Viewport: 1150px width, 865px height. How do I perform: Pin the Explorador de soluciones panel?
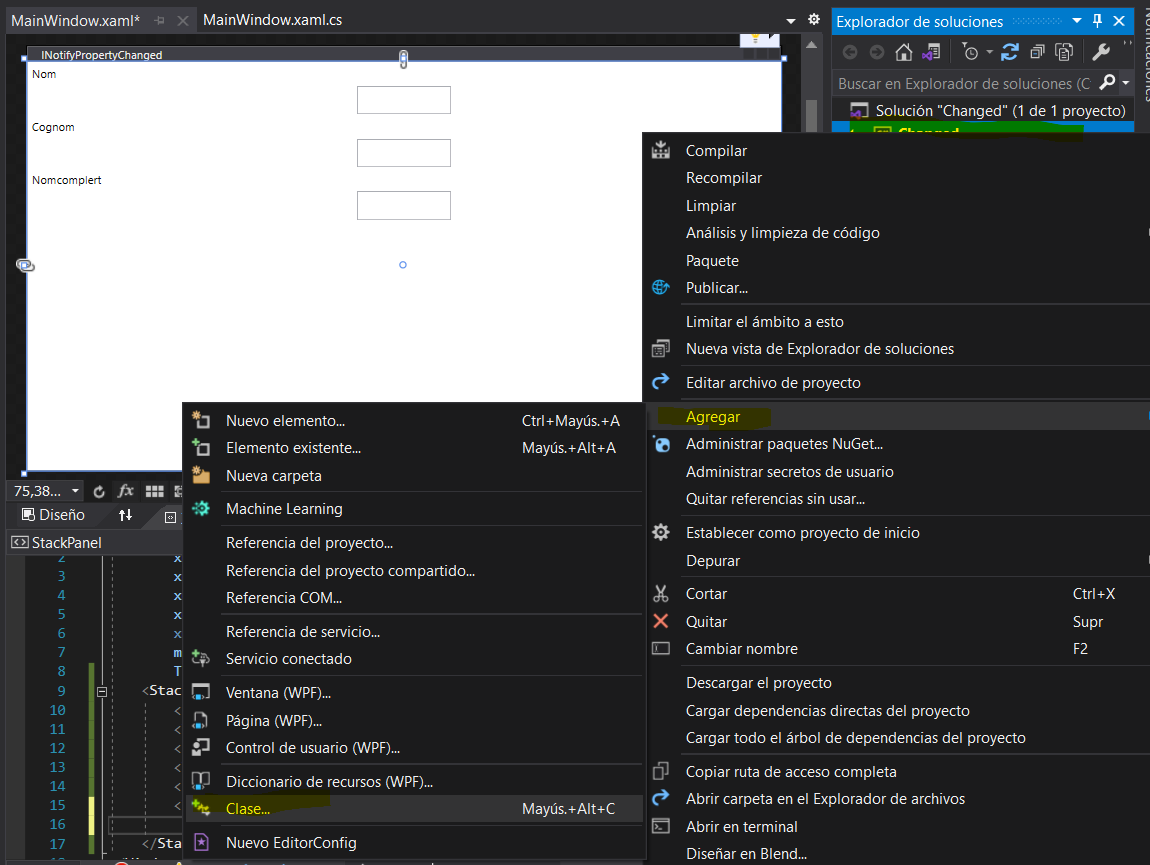tap(1097, 21)
